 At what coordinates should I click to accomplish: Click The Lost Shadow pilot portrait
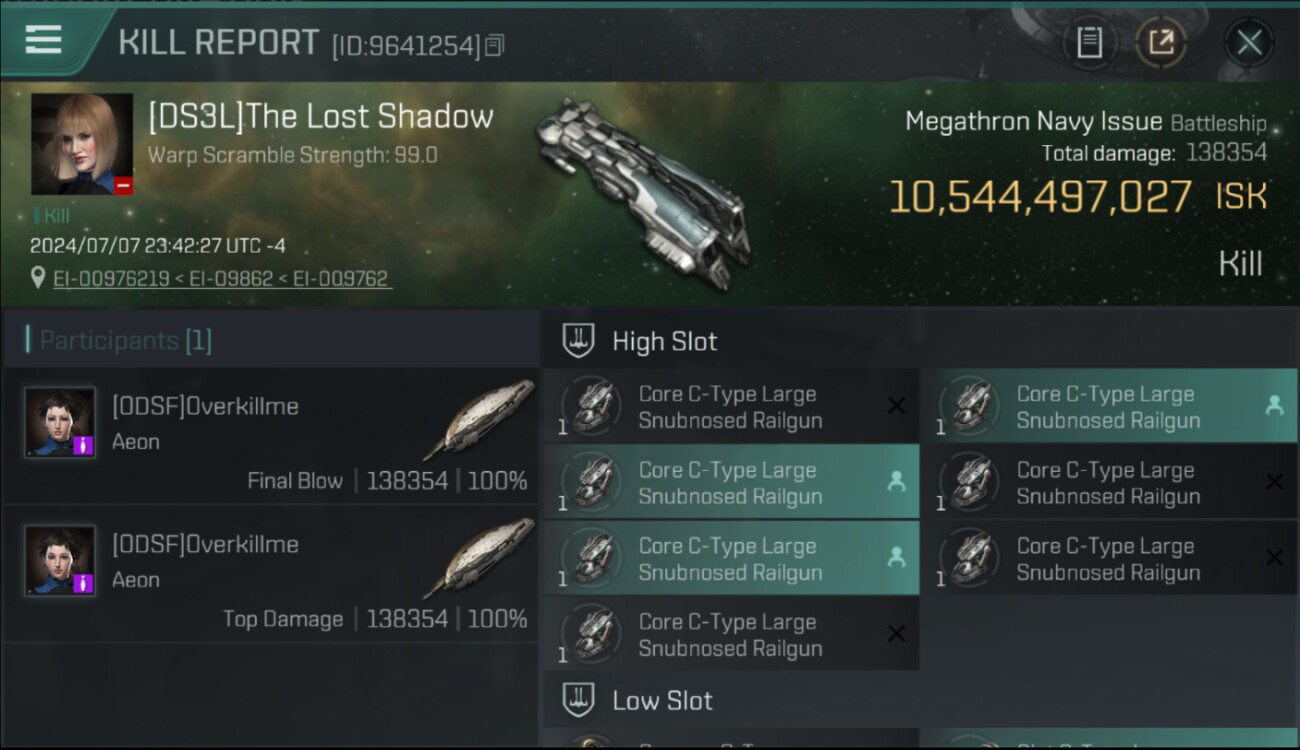[x=82, y=144]
